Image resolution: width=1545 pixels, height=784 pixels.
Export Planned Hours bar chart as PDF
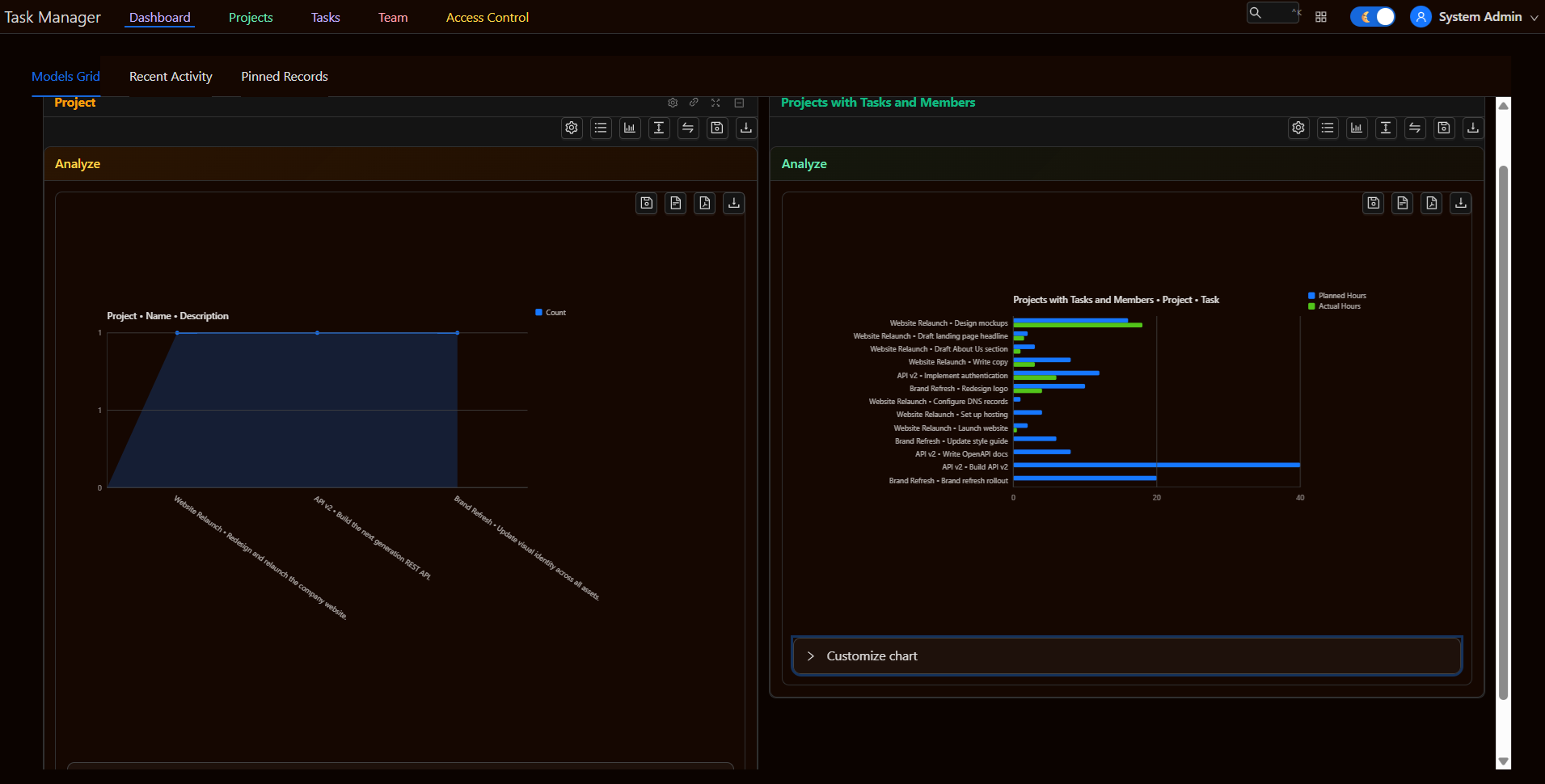(1432, 203)
